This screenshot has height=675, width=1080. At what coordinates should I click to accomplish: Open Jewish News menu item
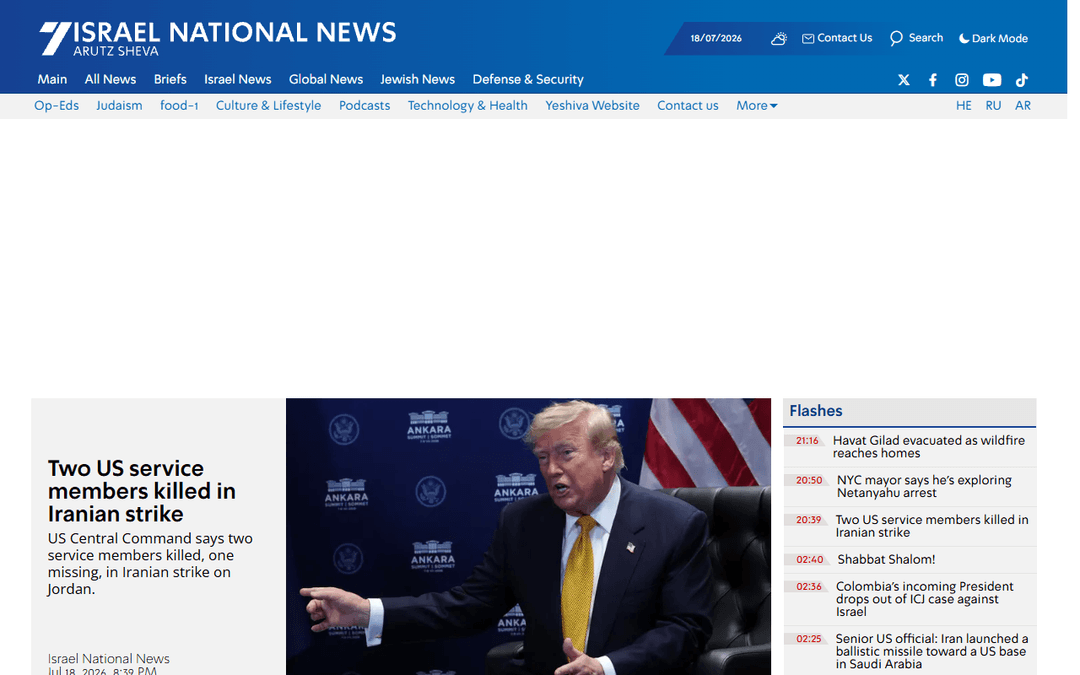click(417, 79)
